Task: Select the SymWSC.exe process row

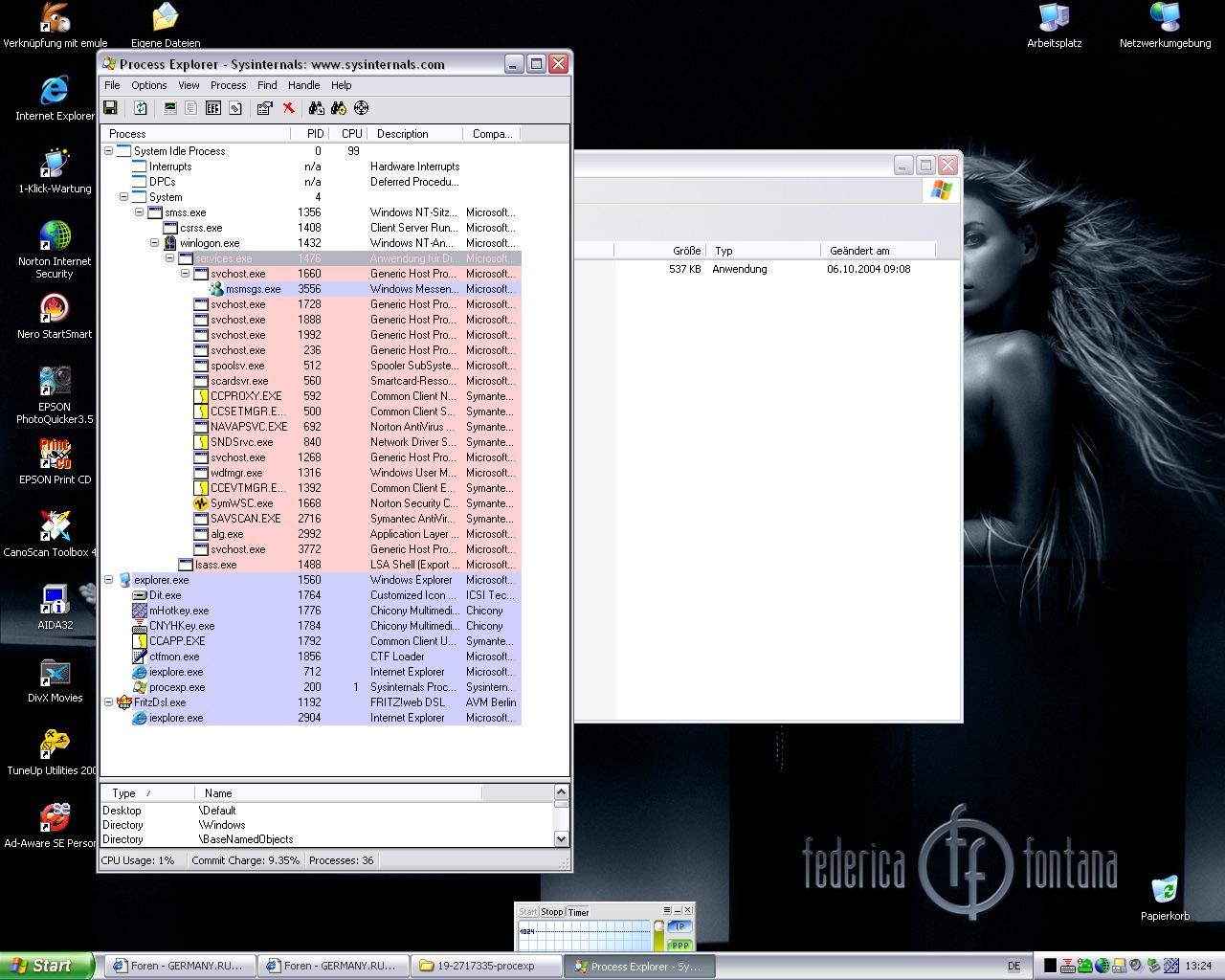Action: pyautogui.click(x=311, y=503)
